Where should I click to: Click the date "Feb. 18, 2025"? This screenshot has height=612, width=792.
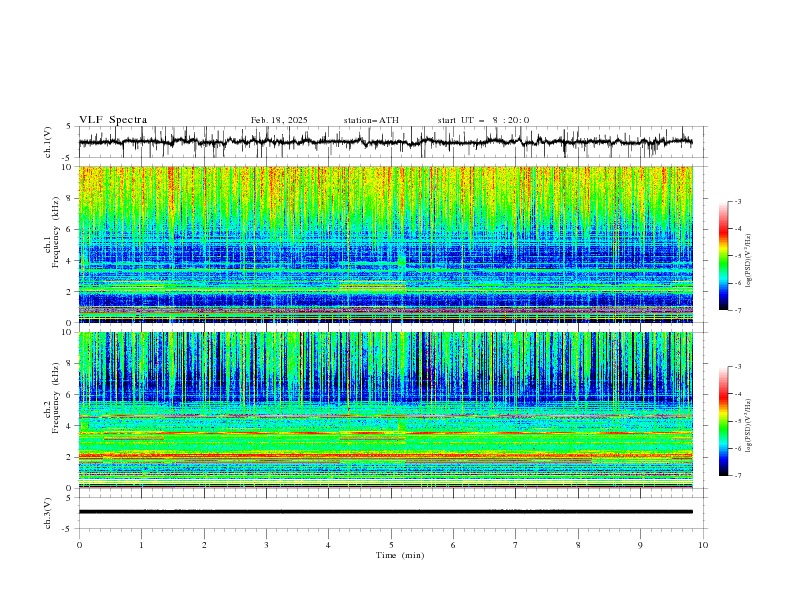[x=279, y=120]
